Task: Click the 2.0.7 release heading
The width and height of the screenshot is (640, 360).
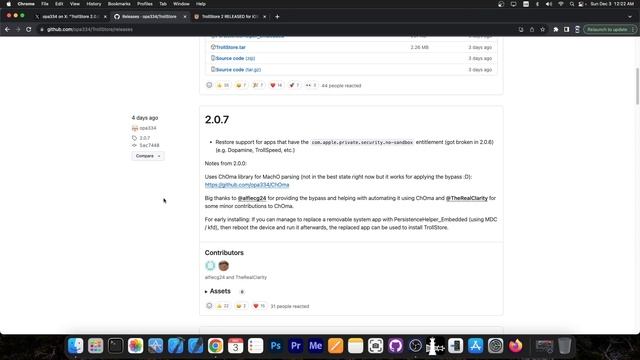Action: tap(217, 120)
